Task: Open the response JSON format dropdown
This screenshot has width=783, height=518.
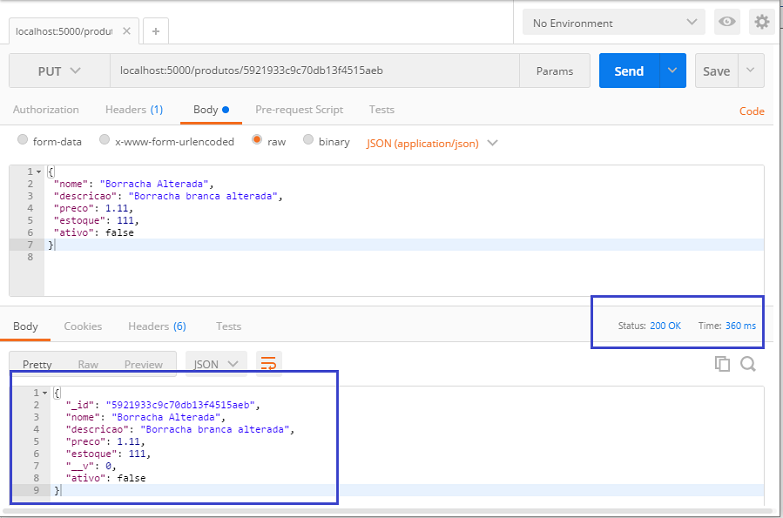Action: (216, 364)
